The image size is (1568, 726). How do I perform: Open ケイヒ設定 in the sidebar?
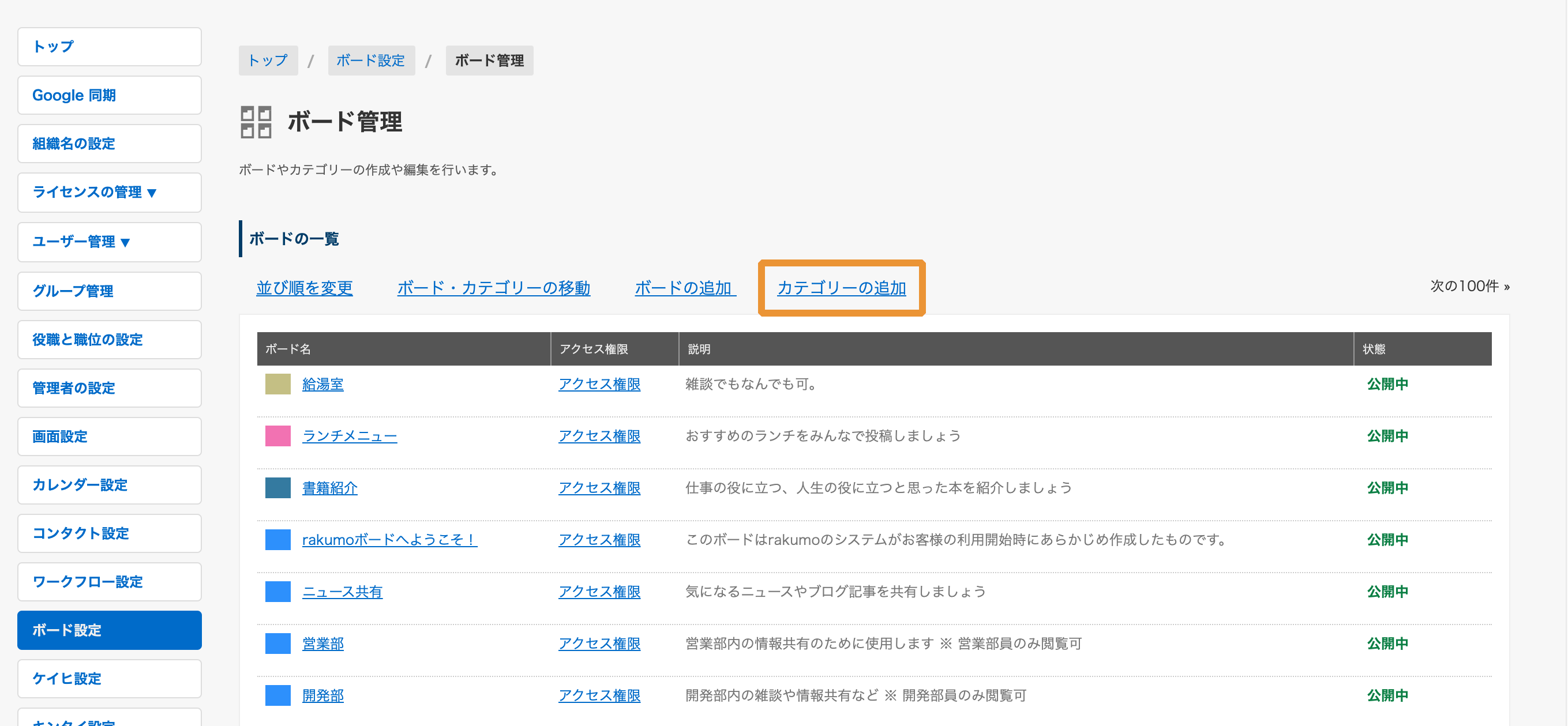click(110, 679)
